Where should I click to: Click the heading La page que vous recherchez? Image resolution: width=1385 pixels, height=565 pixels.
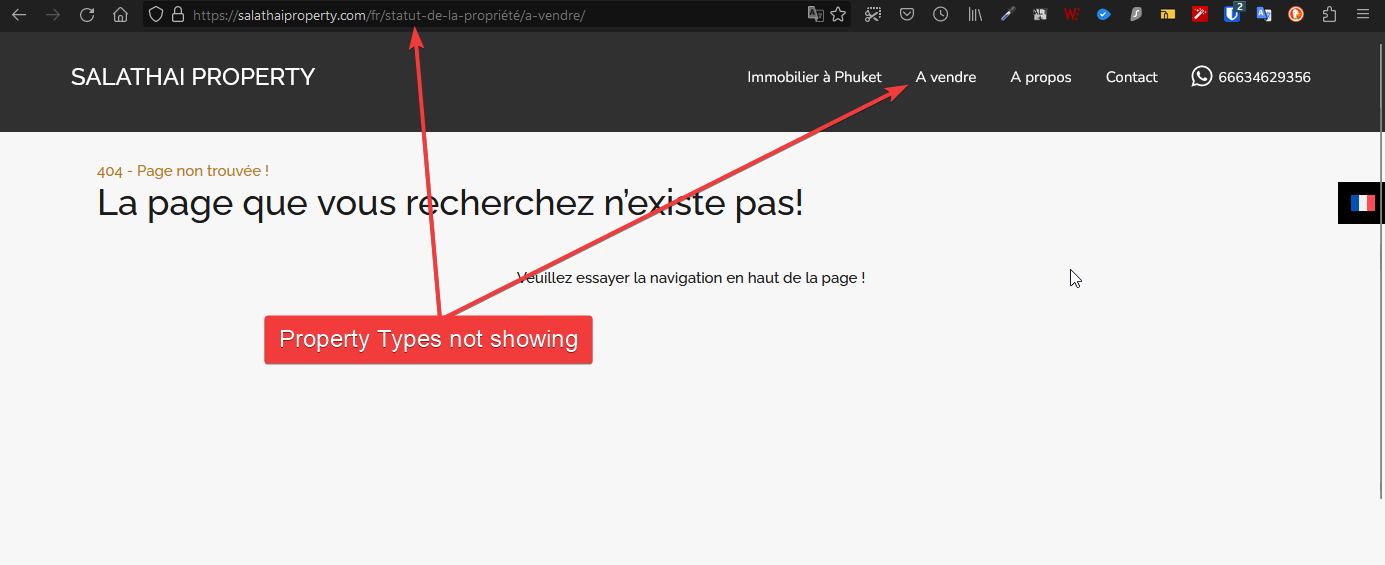pos(450,203)
